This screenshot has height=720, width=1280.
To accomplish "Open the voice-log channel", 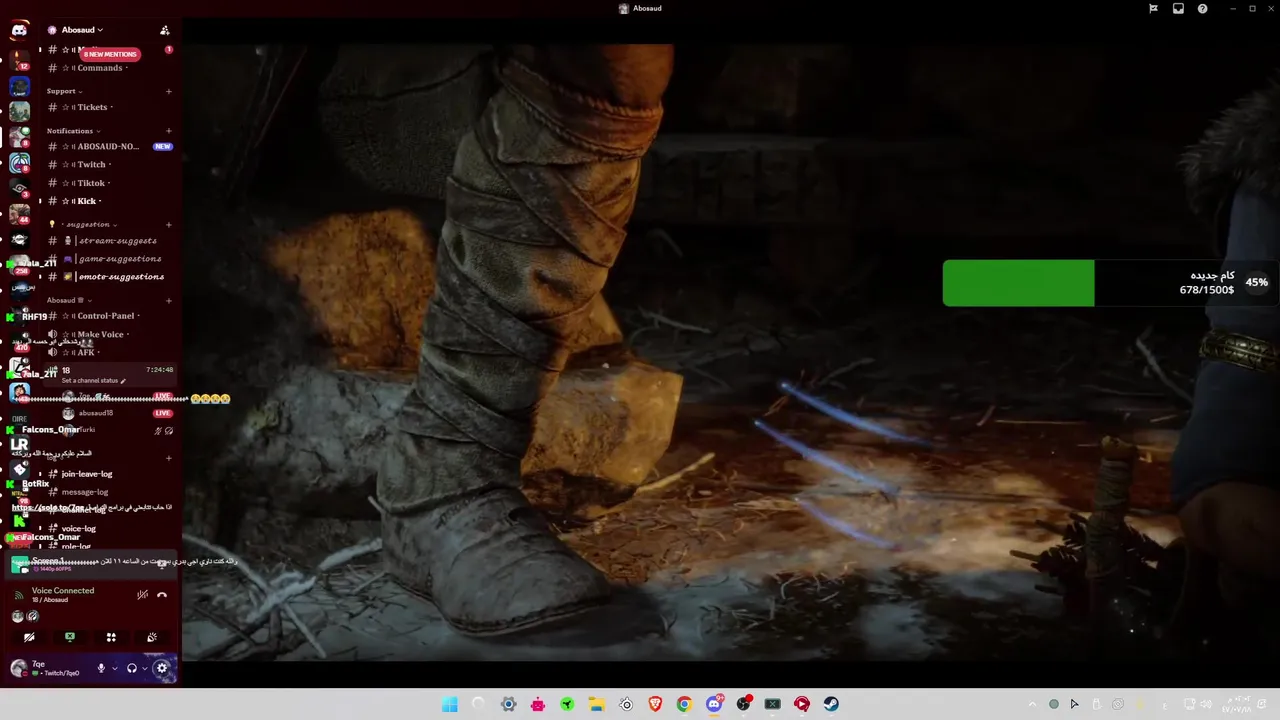I will point(79,528).
